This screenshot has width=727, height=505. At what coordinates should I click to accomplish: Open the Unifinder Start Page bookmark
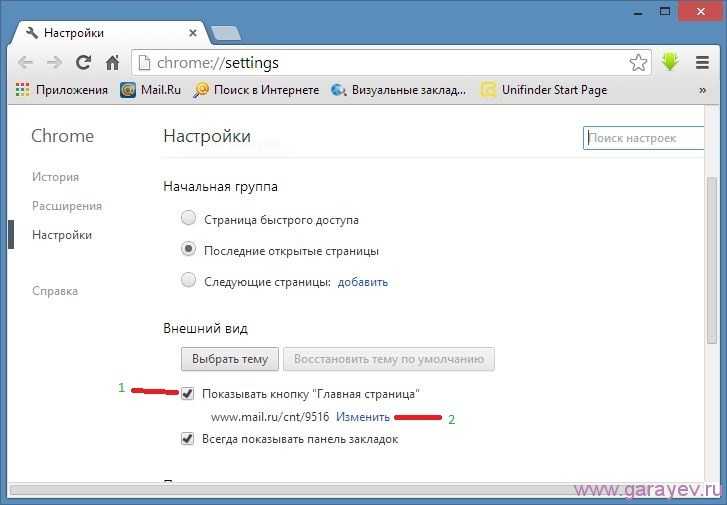pyautogui.click(x=544, y=89)
